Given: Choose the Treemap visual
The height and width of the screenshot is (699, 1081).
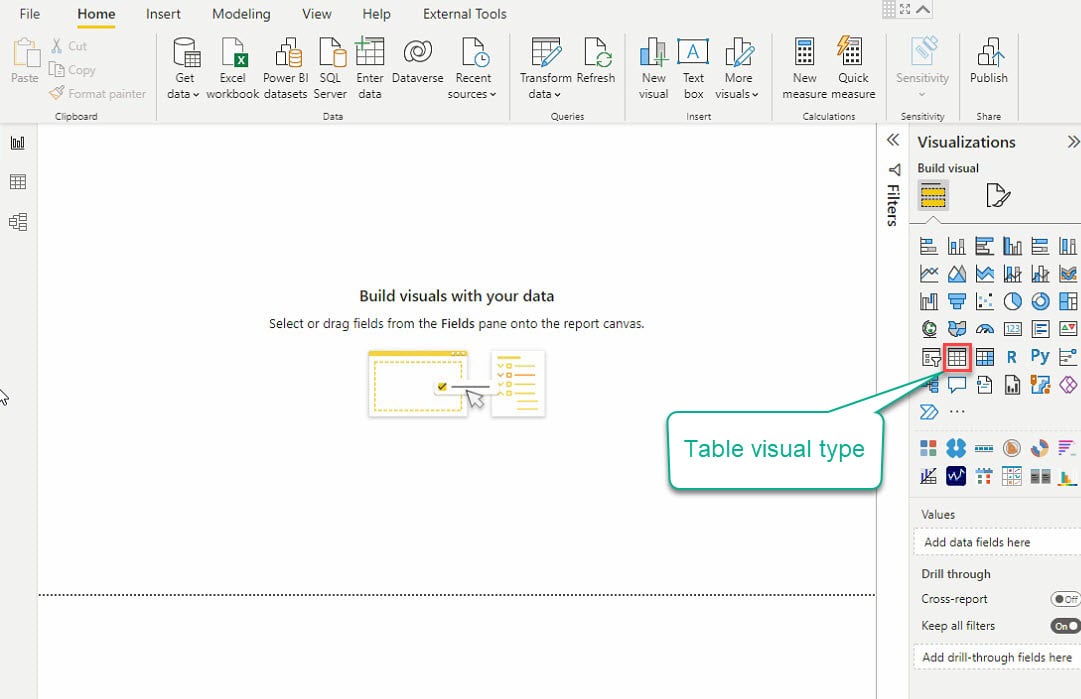Looking at the screenshot, I should [1067, 301].
